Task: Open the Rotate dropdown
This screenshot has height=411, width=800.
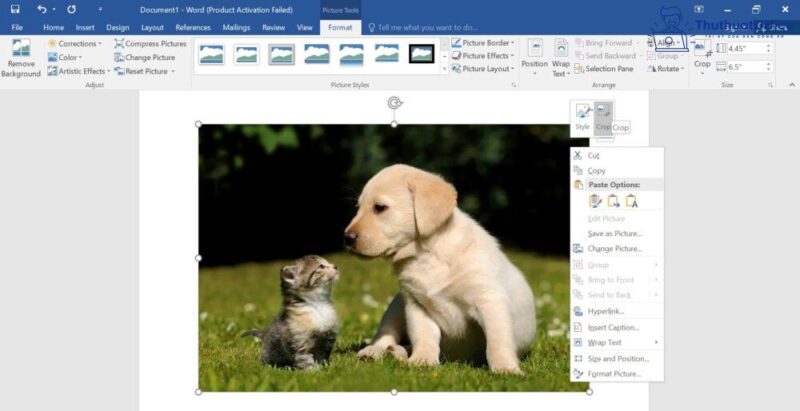Action: pyautogui.click(x=665, y=69)
